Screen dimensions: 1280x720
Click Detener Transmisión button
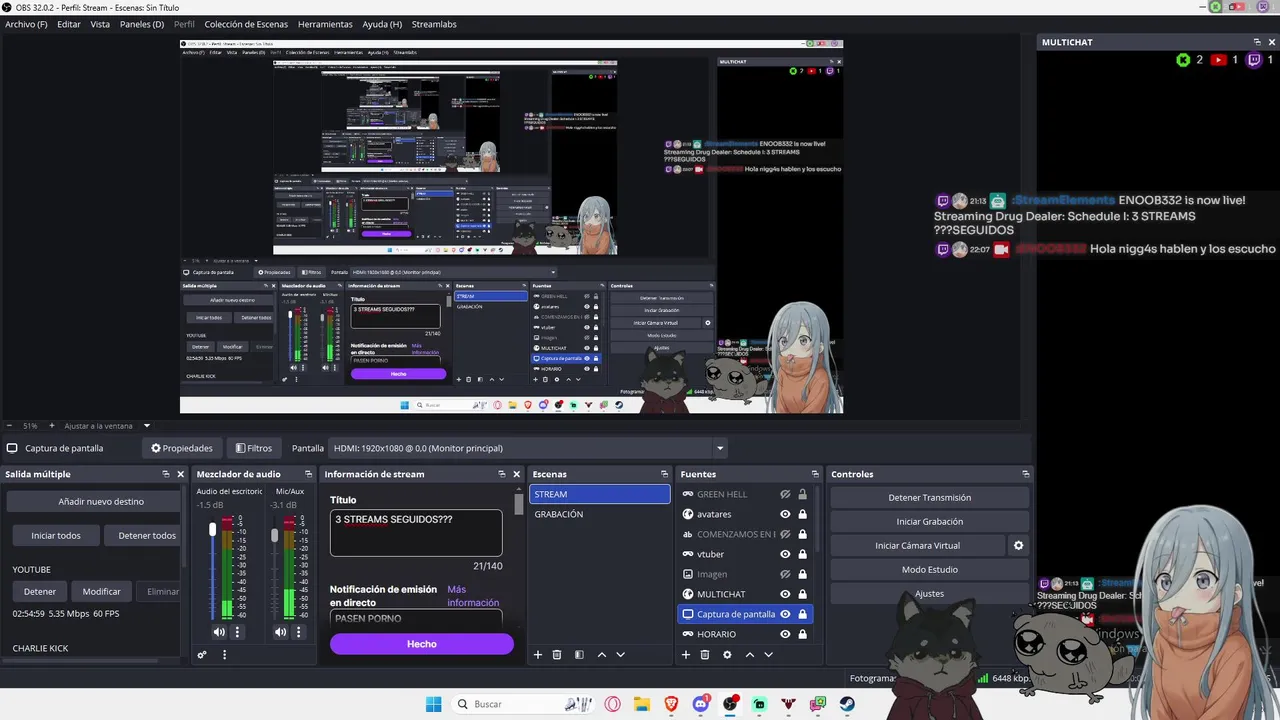(x=929, y=497)
